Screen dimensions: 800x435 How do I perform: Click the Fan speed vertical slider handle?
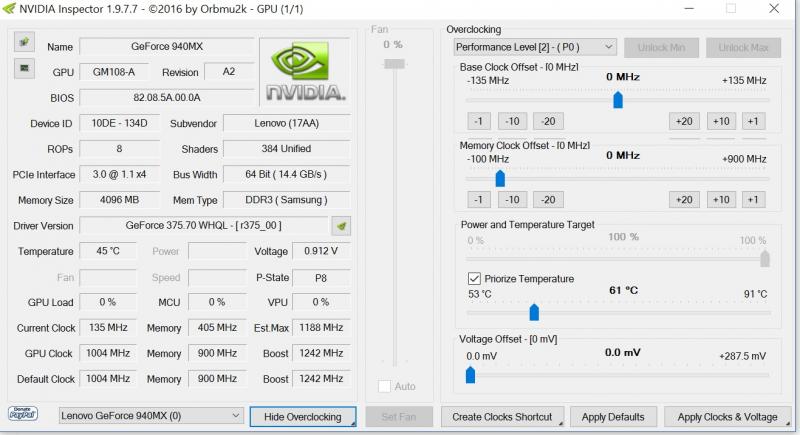[x=394, y=64]
